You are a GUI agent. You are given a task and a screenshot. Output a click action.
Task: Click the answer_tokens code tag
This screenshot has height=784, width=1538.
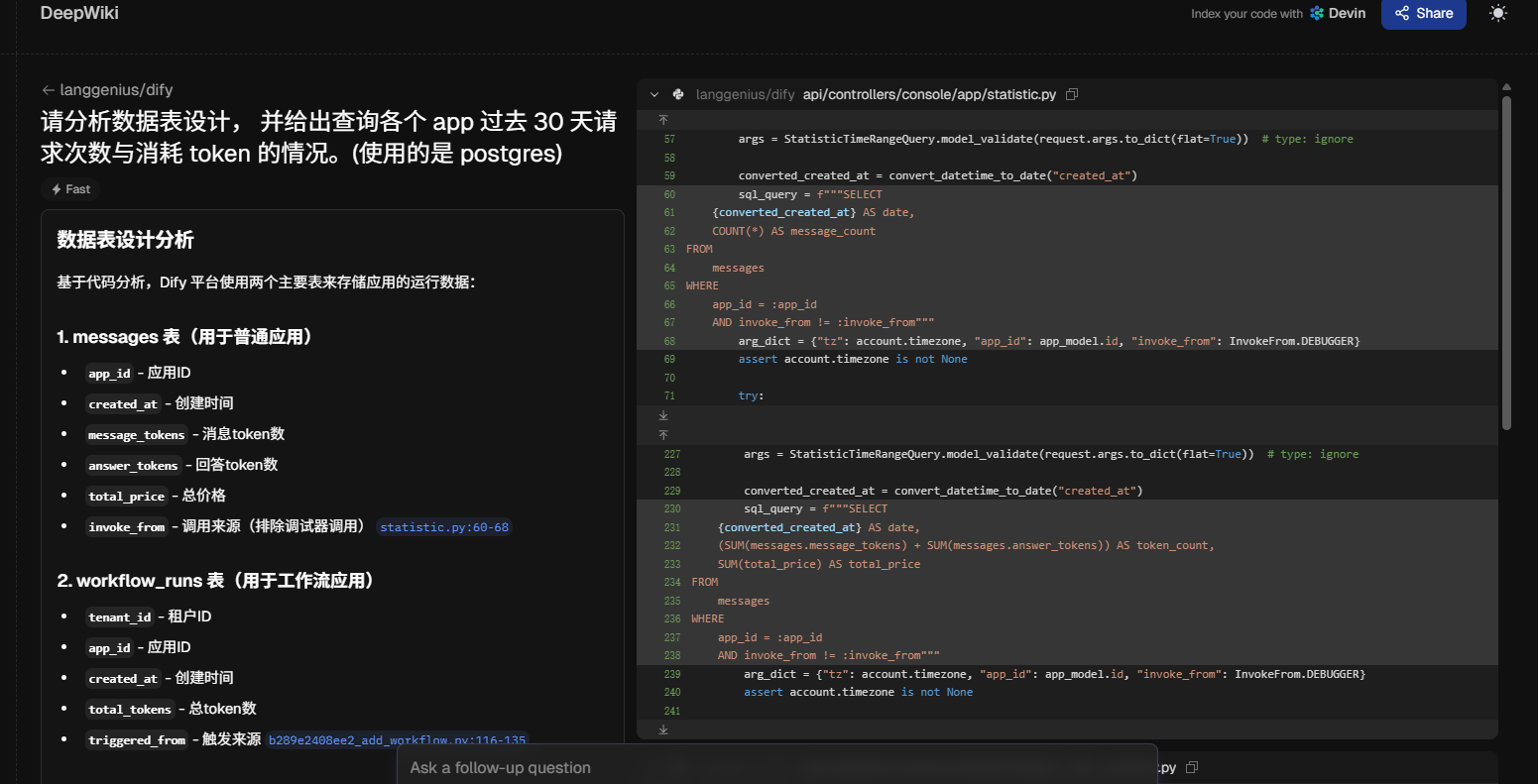point(133,466)
